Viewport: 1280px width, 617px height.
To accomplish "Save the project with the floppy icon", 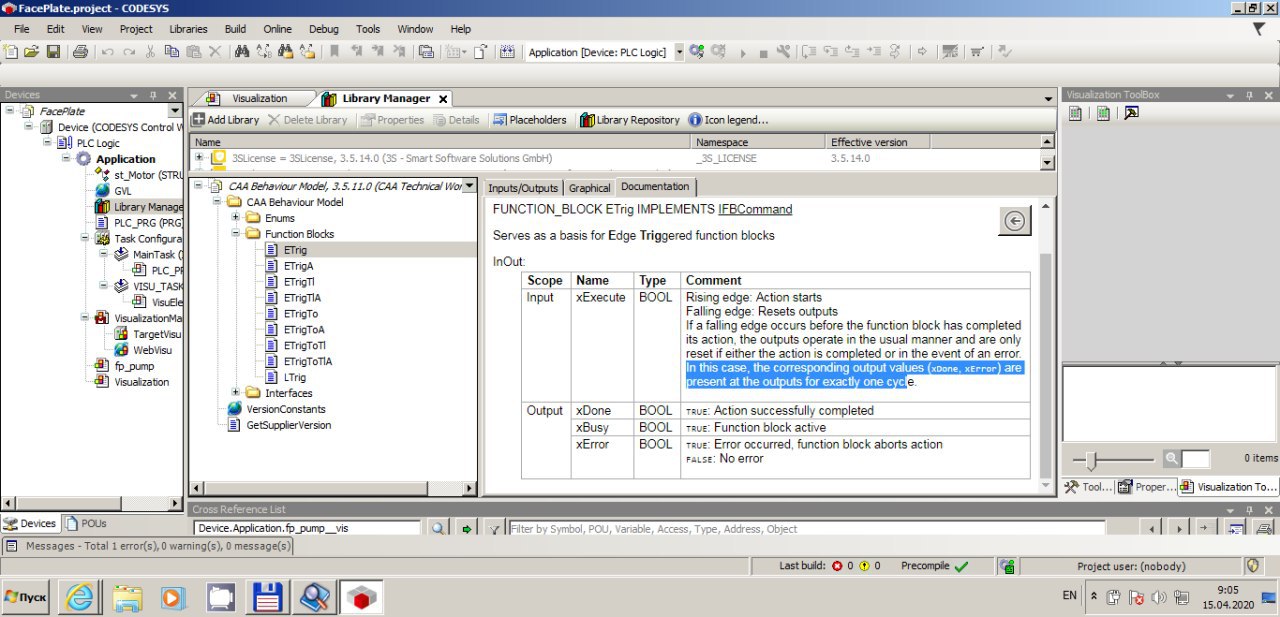I will point(54,51).
